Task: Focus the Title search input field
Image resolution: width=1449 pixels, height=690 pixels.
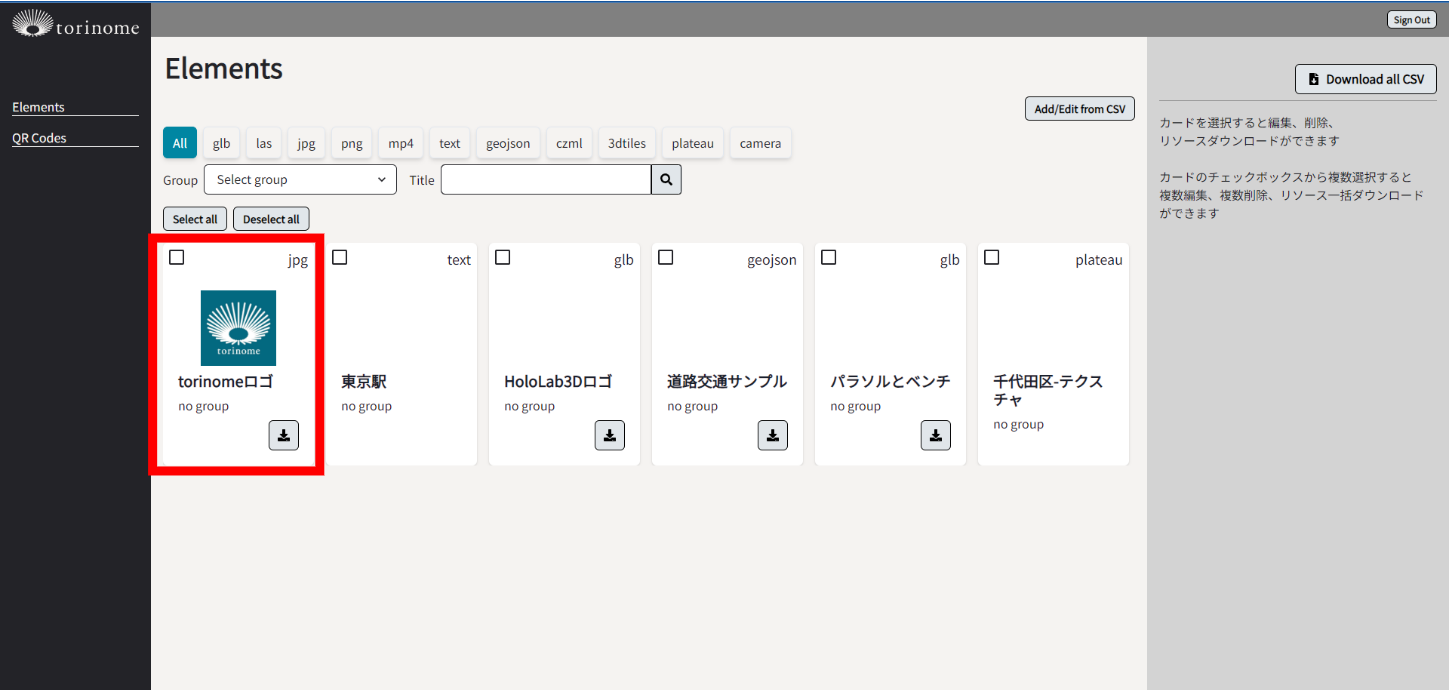Action: (546, 180)
